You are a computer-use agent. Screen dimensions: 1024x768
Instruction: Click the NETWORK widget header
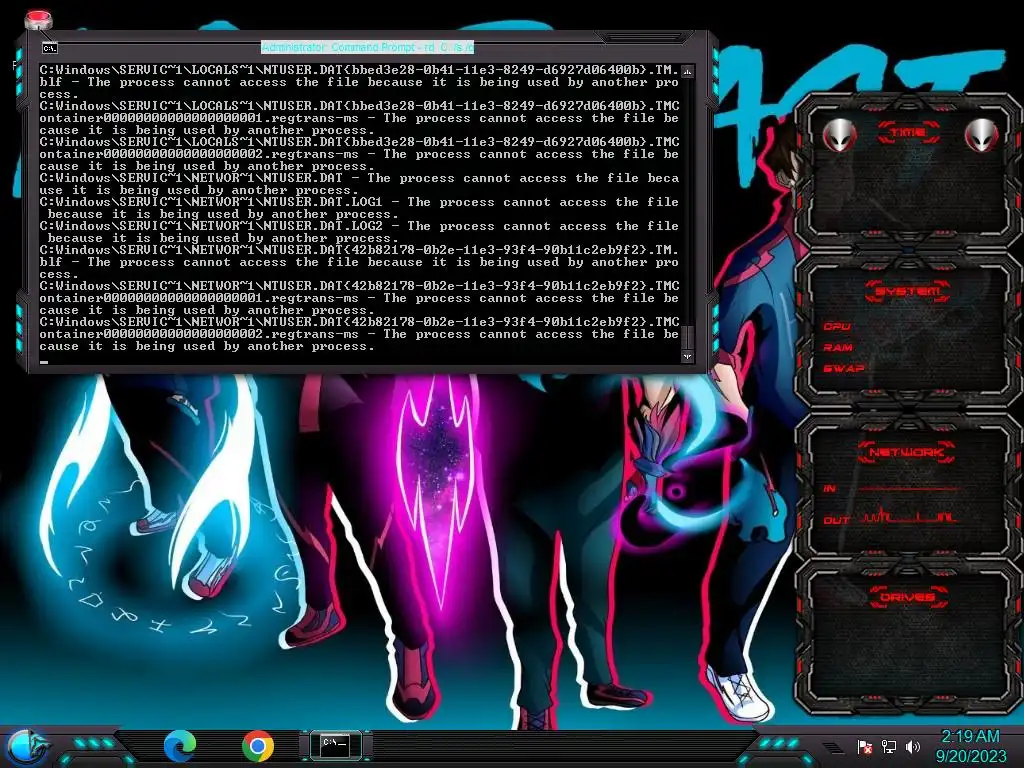906,452
